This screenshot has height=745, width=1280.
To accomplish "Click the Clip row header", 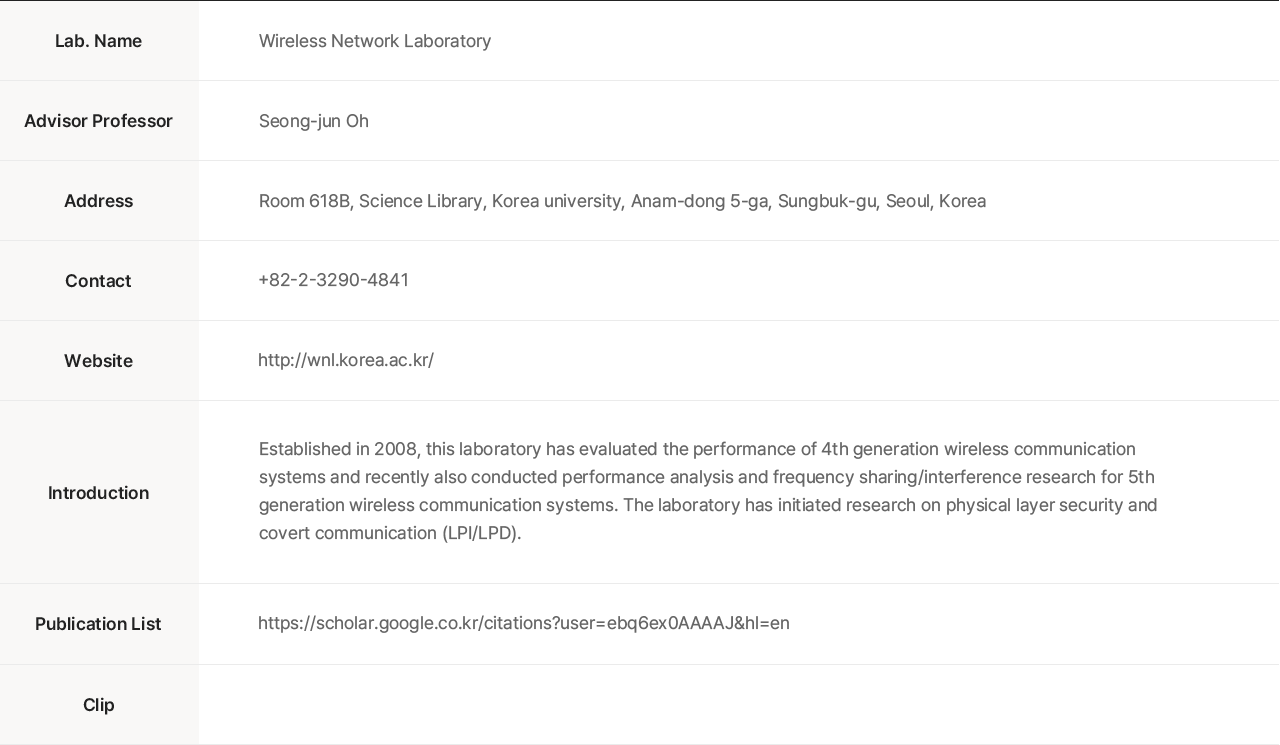I will [x=98, y=705].
